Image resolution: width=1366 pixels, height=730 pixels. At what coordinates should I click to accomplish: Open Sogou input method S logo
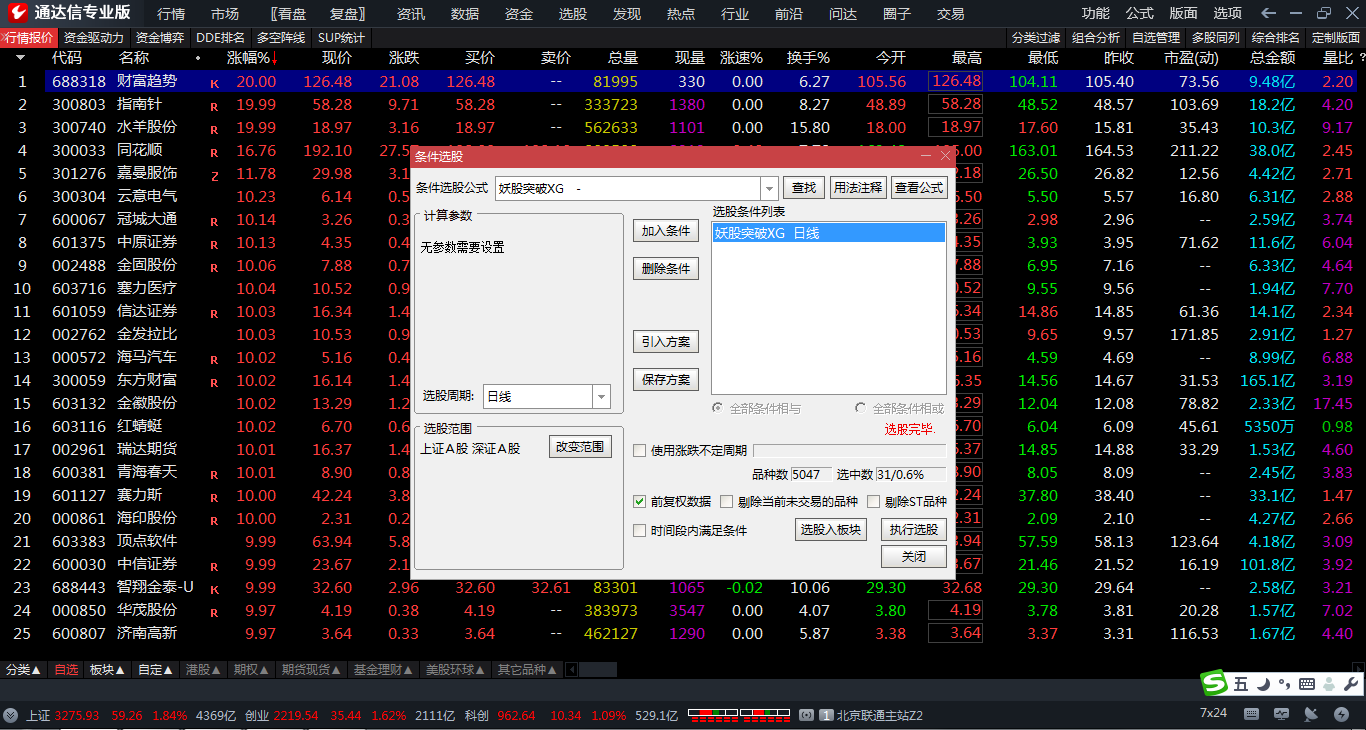[x=1215, y=683]
